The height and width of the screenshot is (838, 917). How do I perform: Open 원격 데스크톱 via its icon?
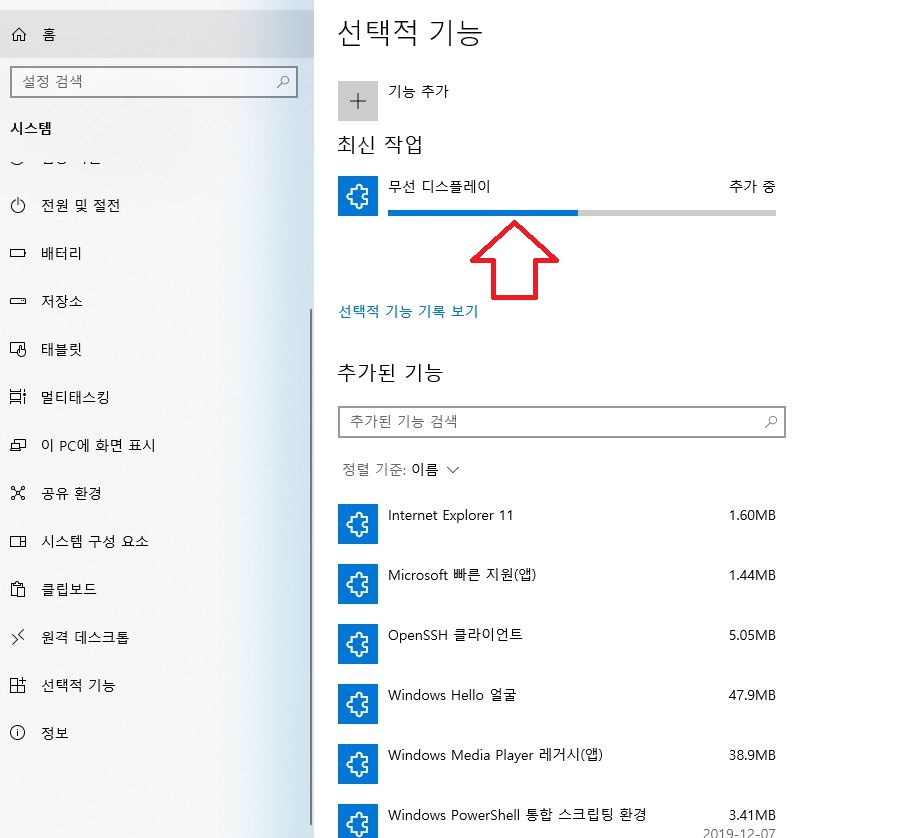tap(20, 637)
